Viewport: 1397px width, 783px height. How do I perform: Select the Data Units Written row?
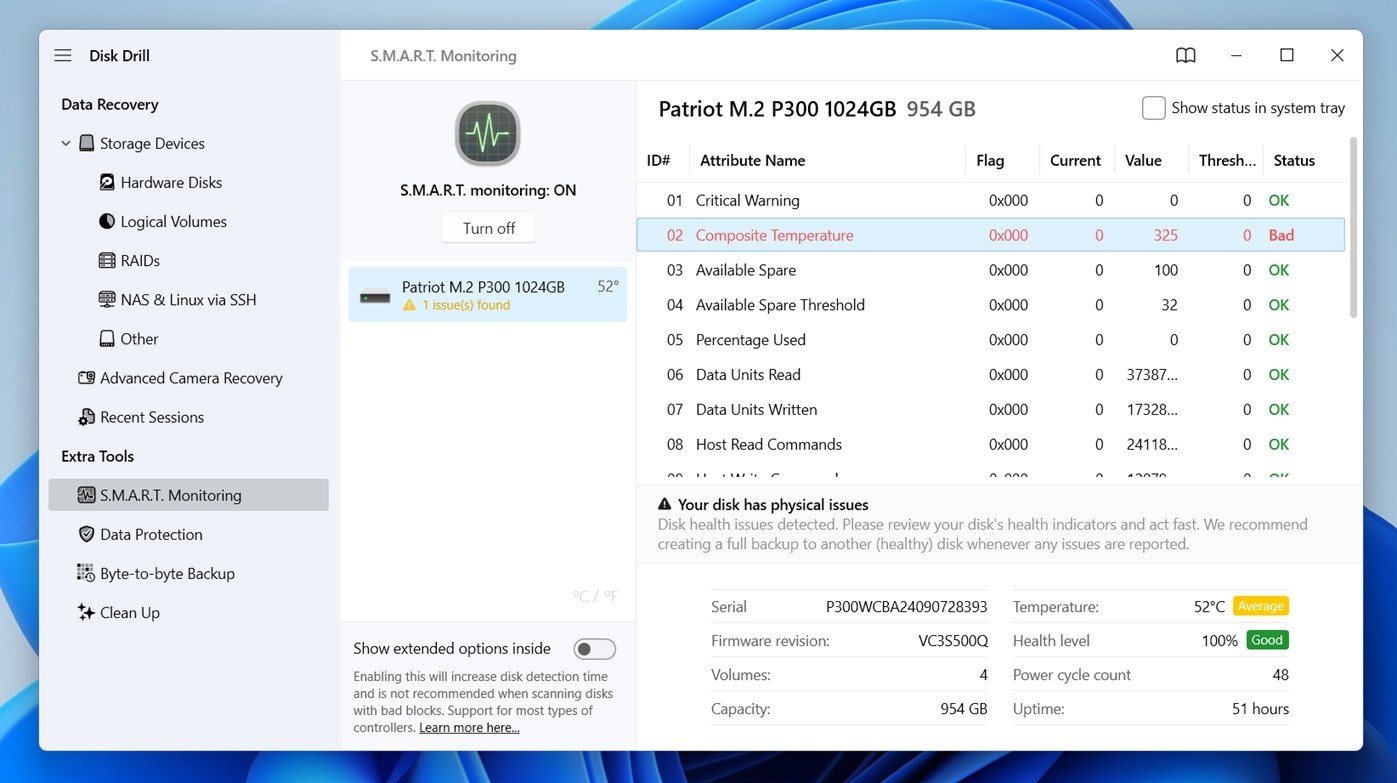[x=991, y=410]
